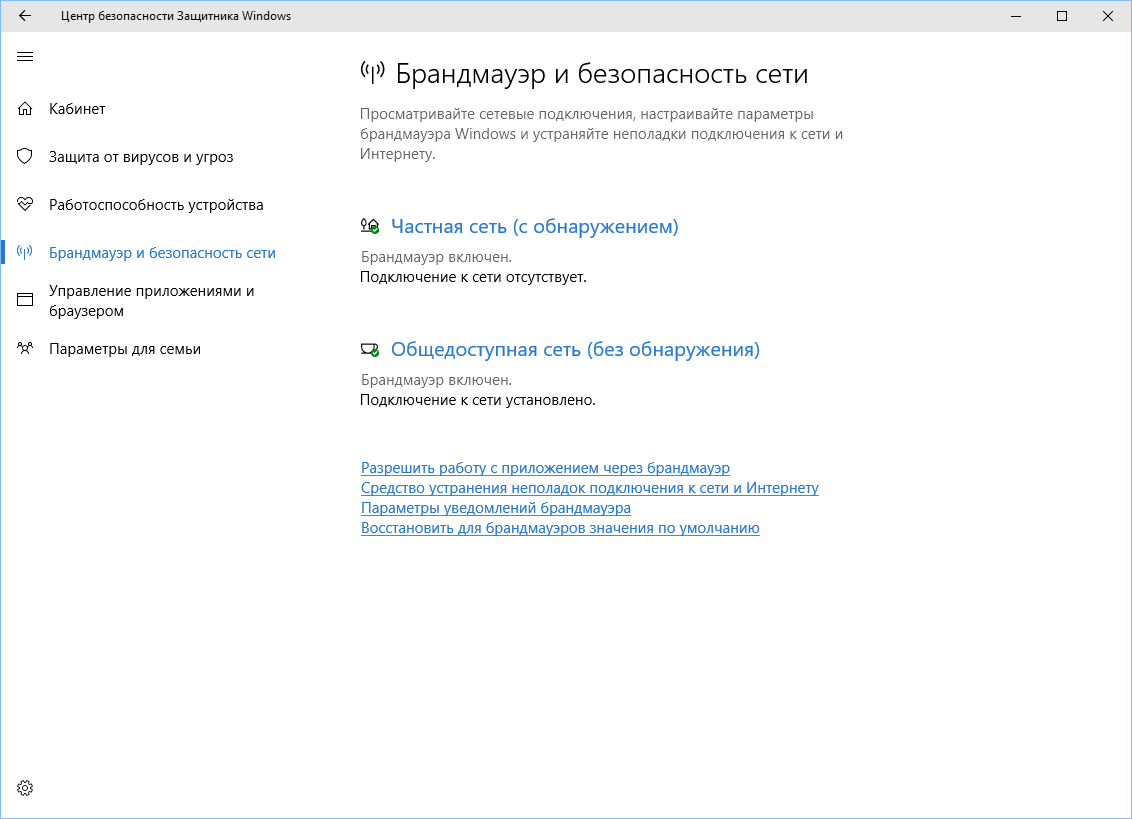Open firewall notification settings

[495, 508]
